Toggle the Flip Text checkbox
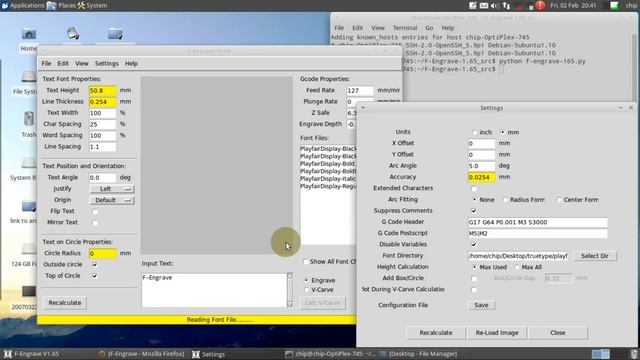Image resolution: width=640 pixels, height=360 pixels. (x=95, y=211)
